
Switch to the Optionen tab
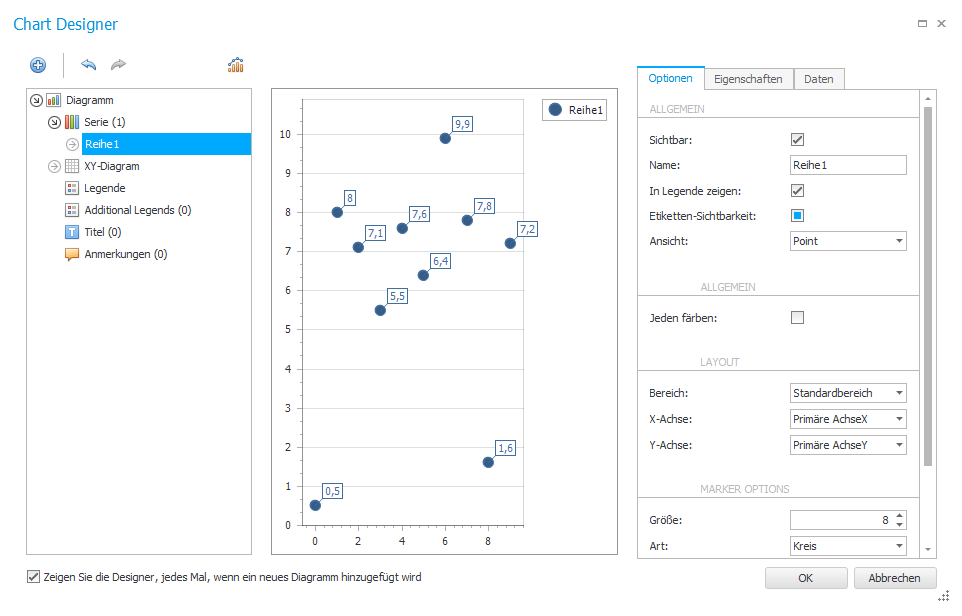[671, 79]
